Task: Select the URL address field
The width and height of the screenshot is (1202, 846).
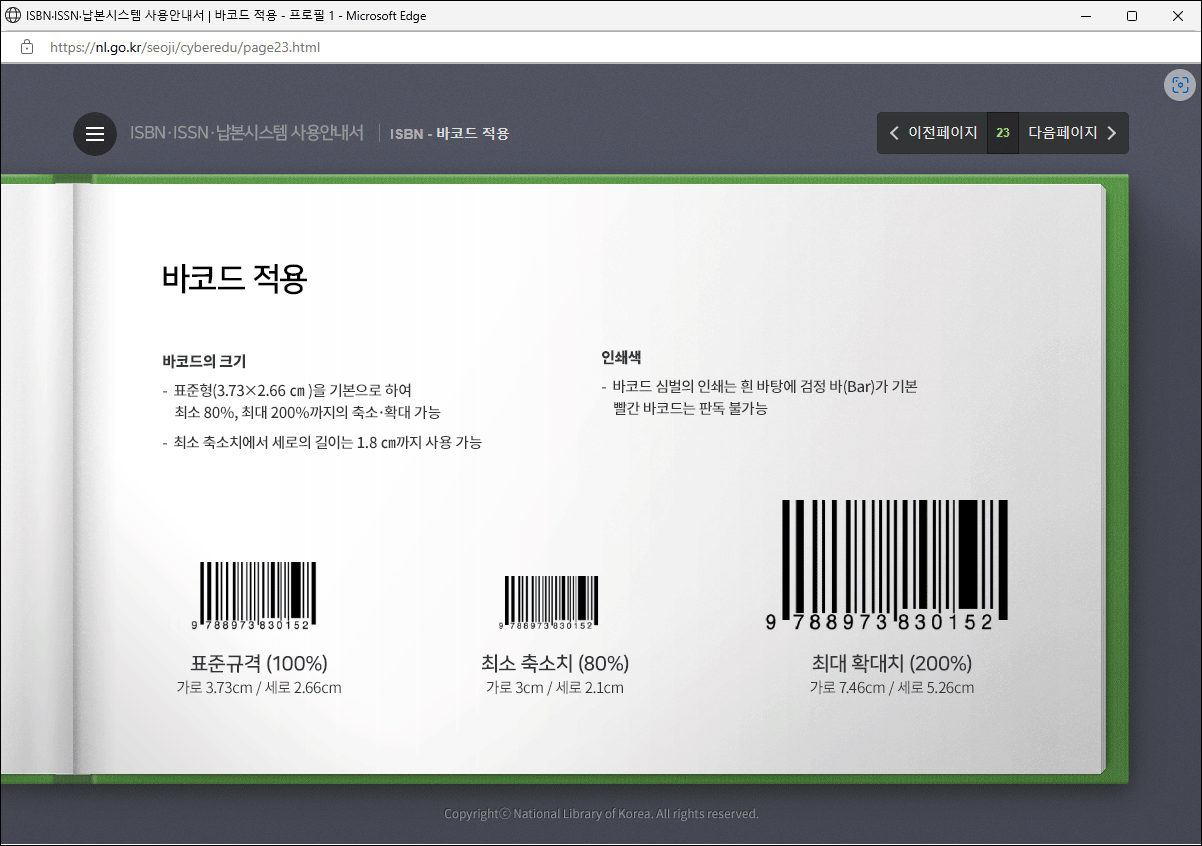Action: (x=185, y=47)
